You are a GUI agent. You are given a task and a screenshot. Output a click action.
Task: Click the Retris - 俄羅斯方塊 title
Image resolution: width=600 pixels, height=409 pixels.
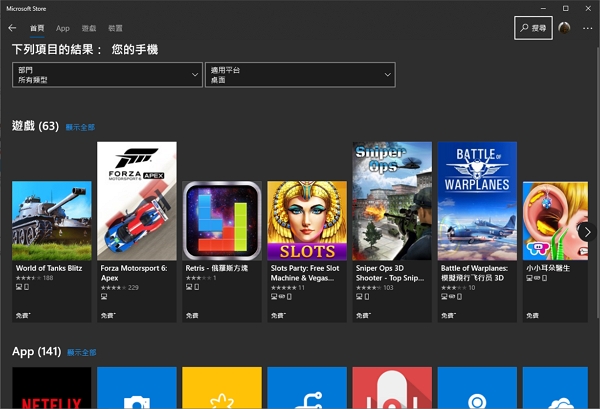click(x=217, y=268)
